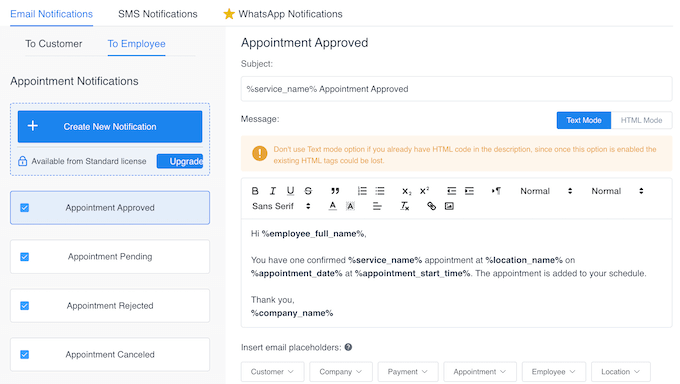Viewport: 680px width, 384px height.
Task: Open the heading Normal dropdown
Action: 546,191
